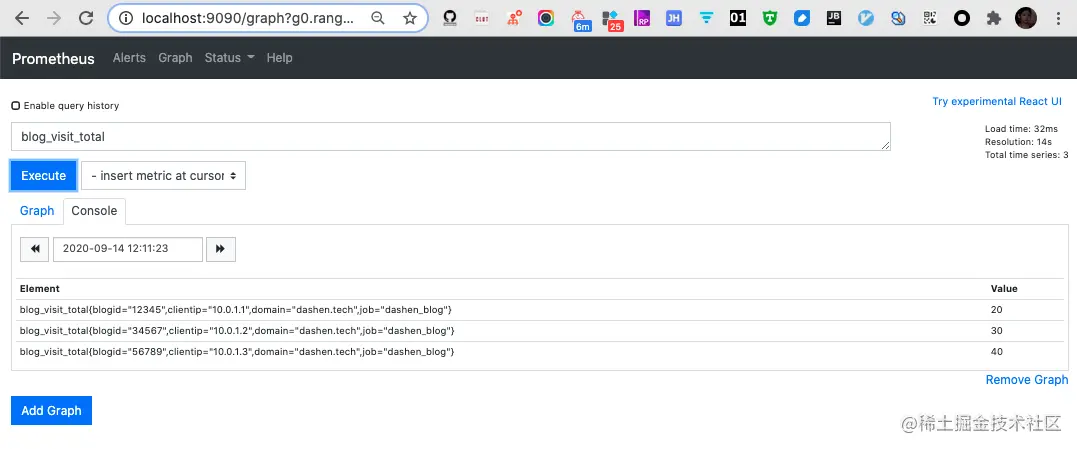Viewport: 1077px width, 449px height.
Task: Click the light-blue V circle extension
Action: (x=866, y=19)
